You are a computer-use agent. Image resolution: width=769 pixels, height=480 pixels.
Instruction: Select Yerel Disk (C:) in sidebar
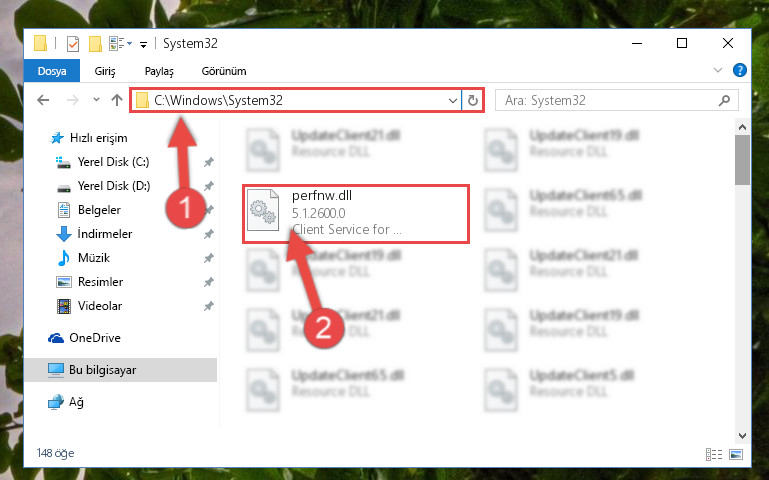tap(113, 162)
